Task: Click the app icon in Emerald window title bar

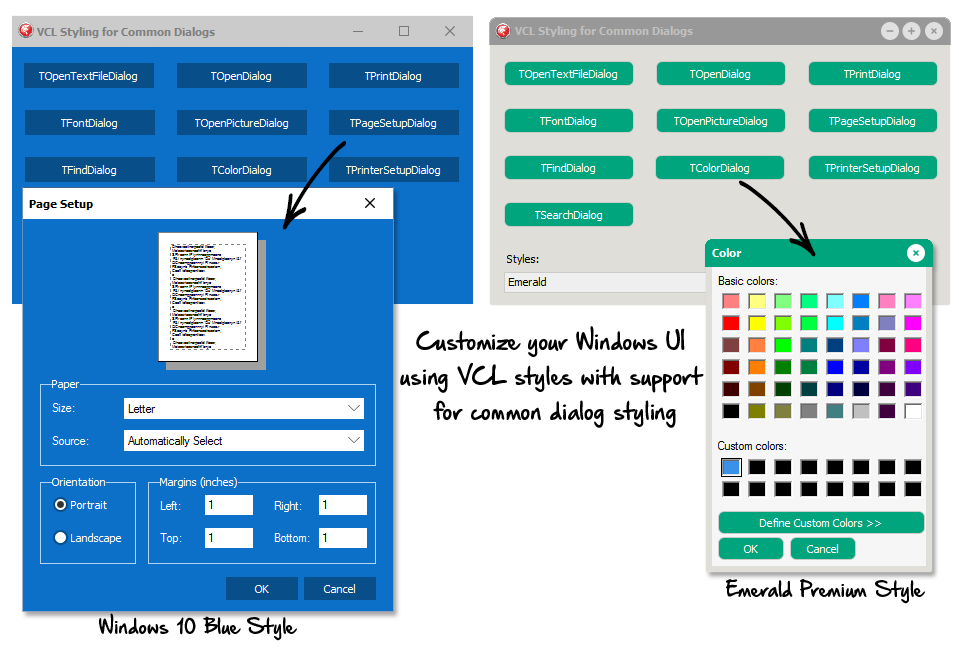Action: [x=503, y=31]
